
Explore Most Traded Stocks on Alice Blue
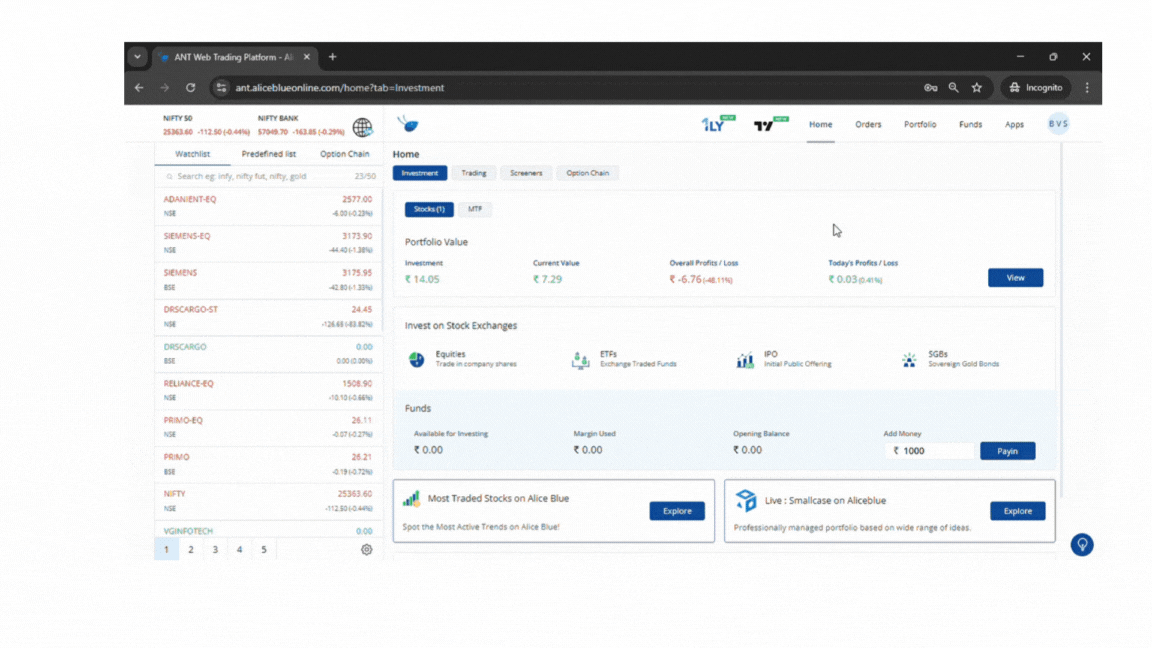(x=677, y=511)
